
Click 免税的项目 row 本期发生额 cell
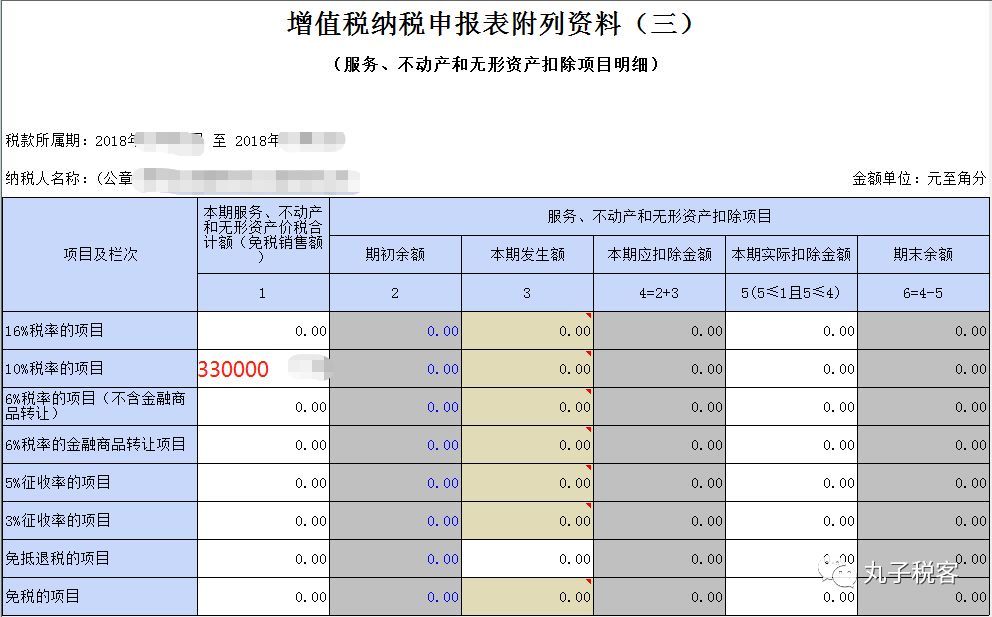click(x=527, y=597)
